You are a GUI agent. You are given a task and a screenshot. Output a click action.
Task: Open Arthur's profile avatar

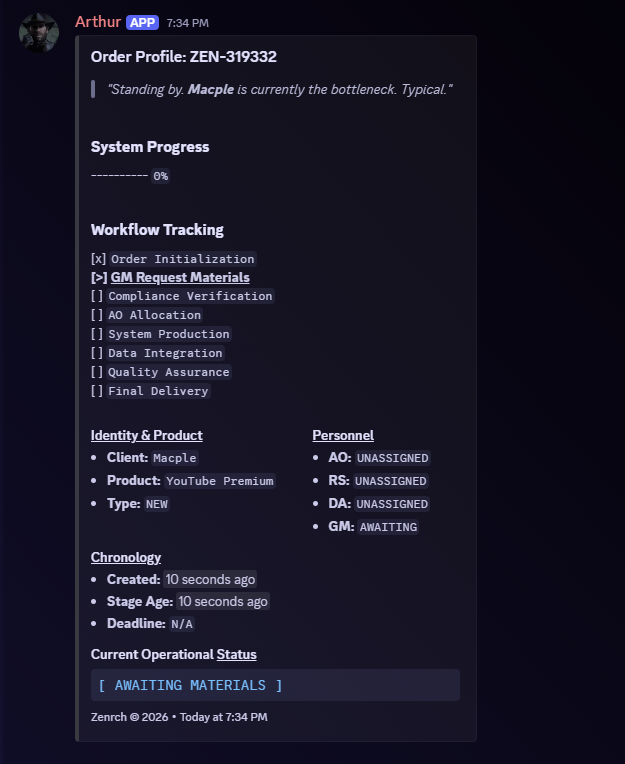coord(39,32)
